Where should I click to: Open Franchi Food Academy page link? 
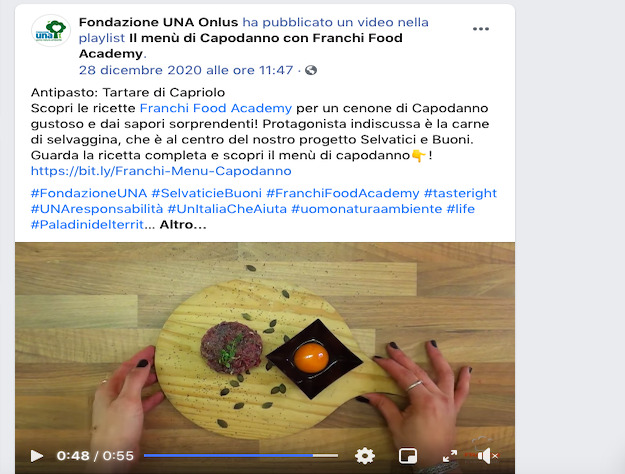(x=216, y=108)
